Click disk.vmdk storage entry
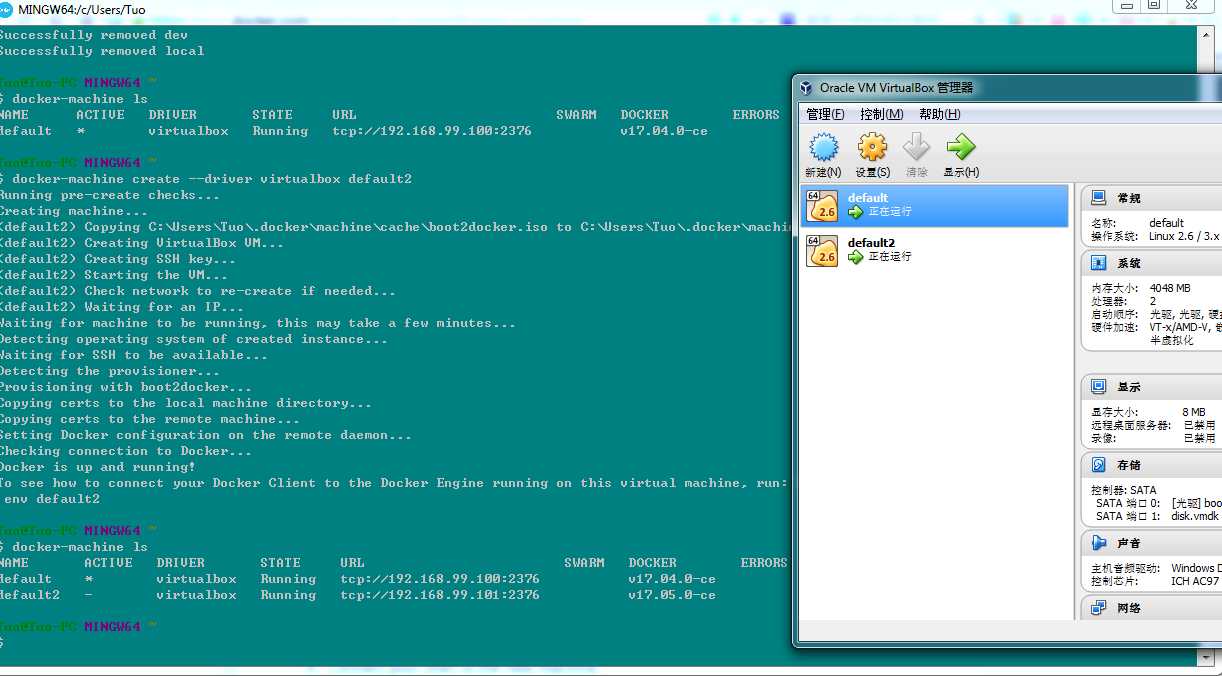The width and height of the screenshot is (1222, 676). pos(1195,516)
